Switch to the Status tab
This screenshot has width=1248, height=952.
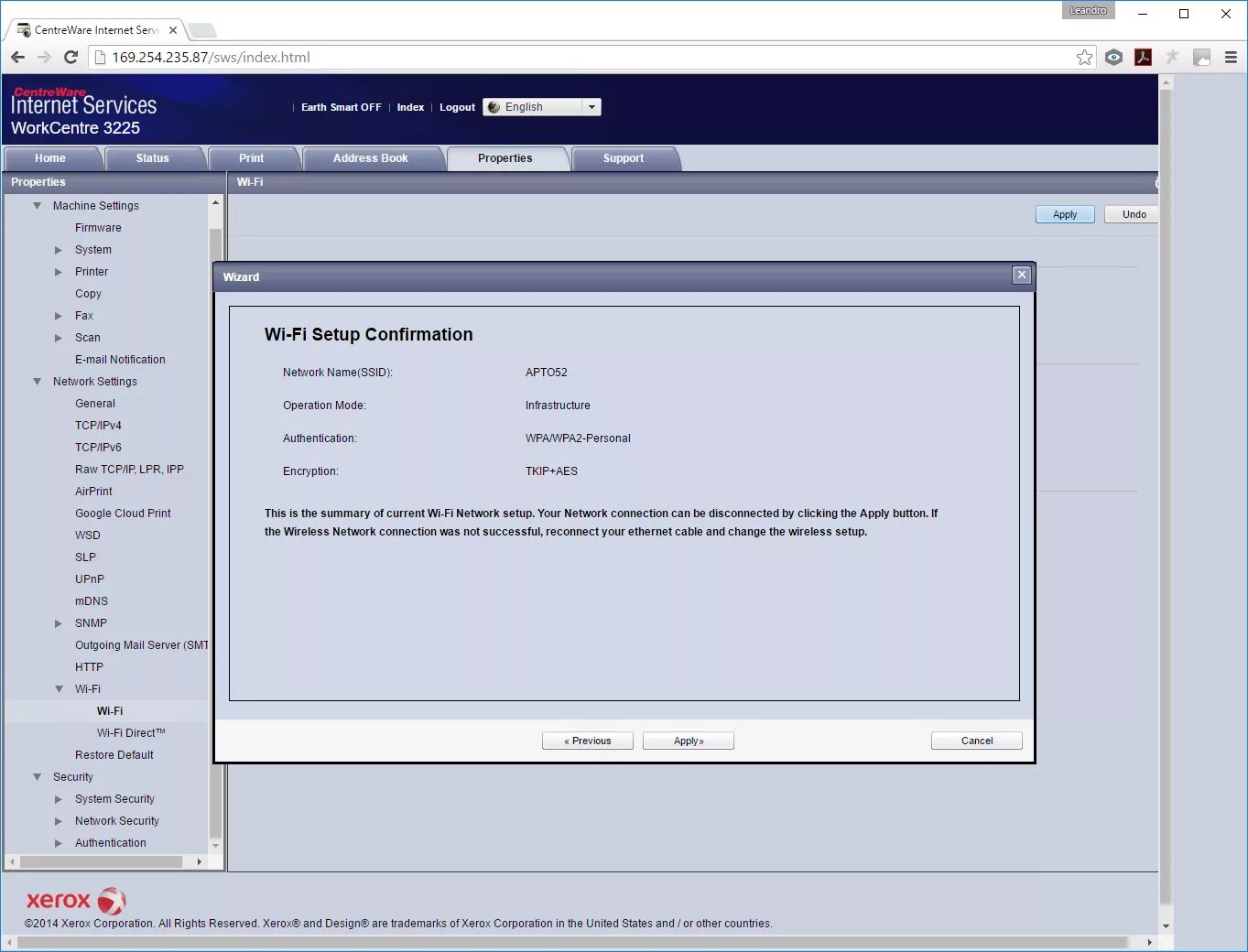(153, 158)
